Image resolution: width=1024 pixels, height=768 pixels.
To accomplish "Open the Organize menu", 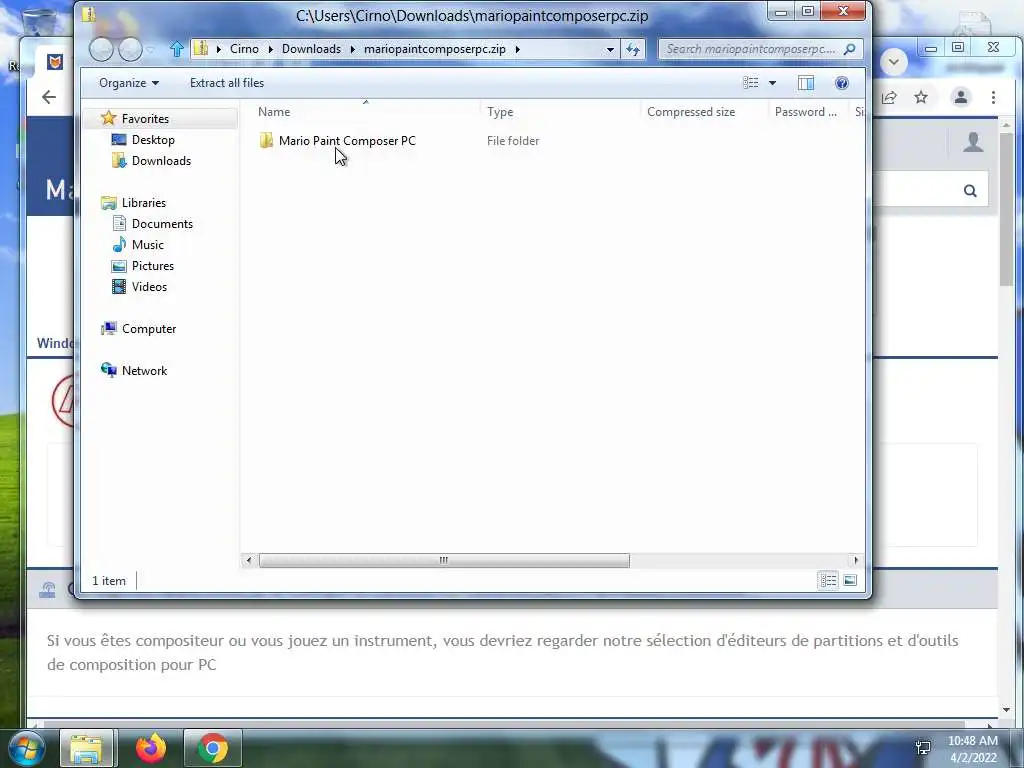I will pos(129,83).
